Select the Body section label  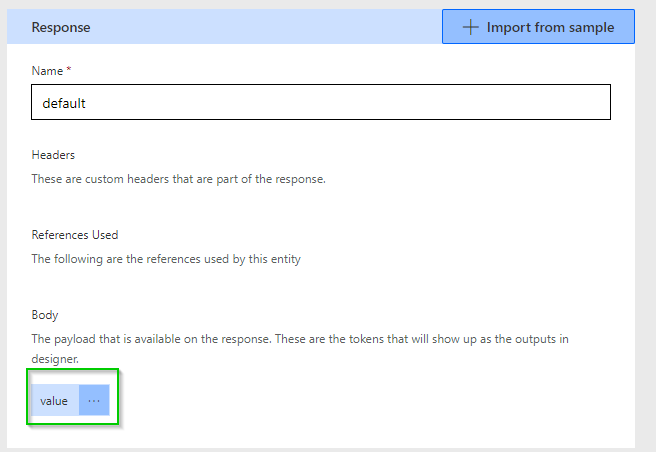tap(45, 315)
